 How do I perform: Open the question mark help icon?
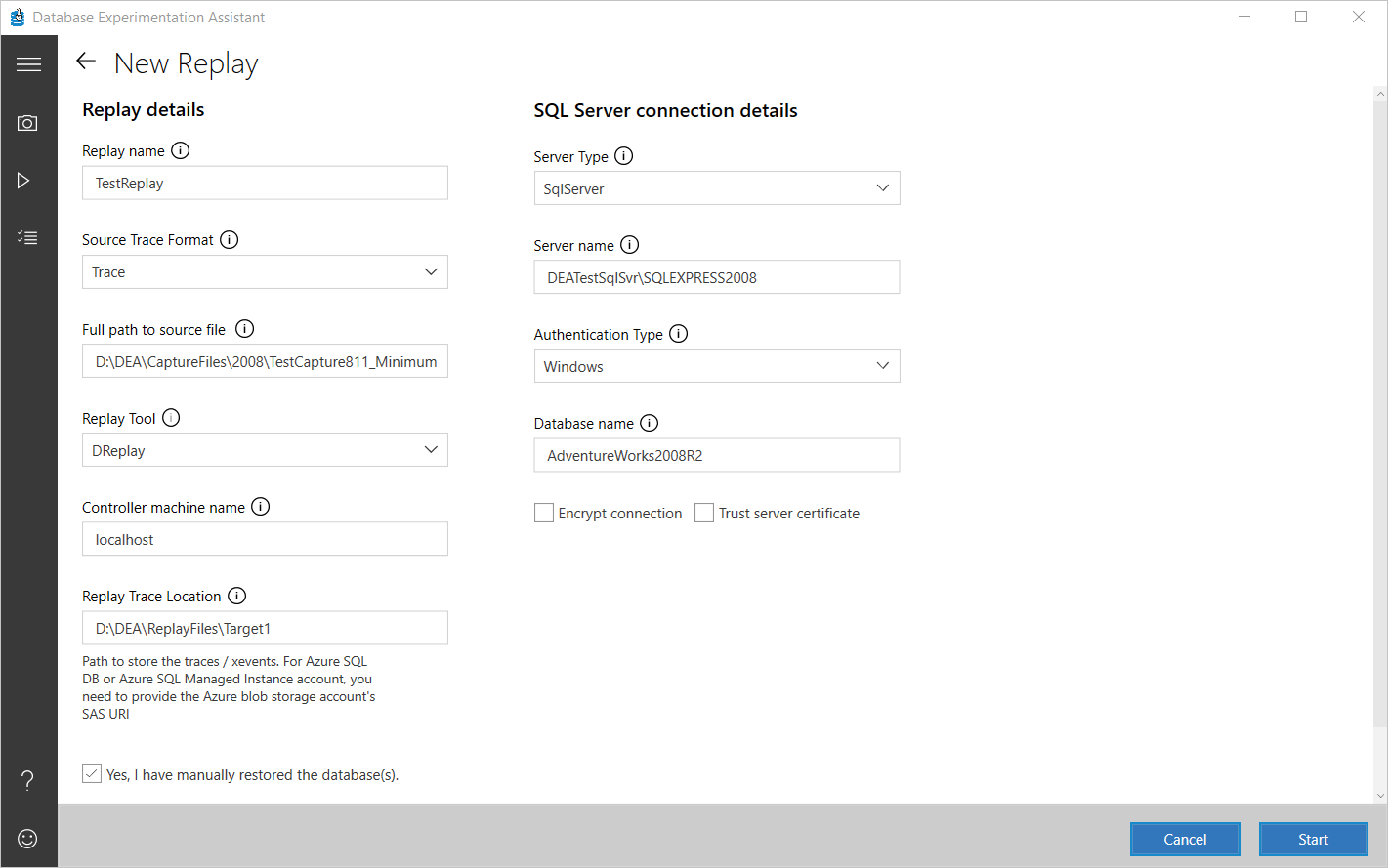pyautogui.click(x=27, y=780)
